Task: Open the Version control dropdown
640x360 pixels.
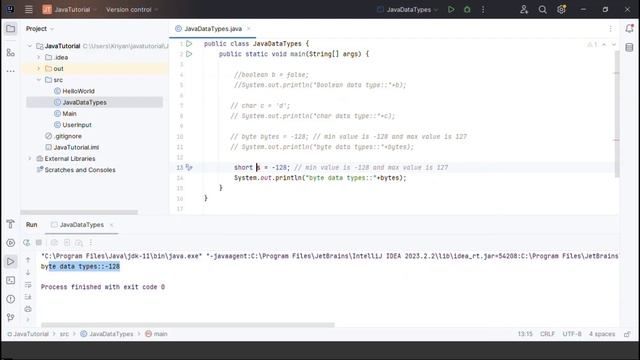Action: pos(131,9)
